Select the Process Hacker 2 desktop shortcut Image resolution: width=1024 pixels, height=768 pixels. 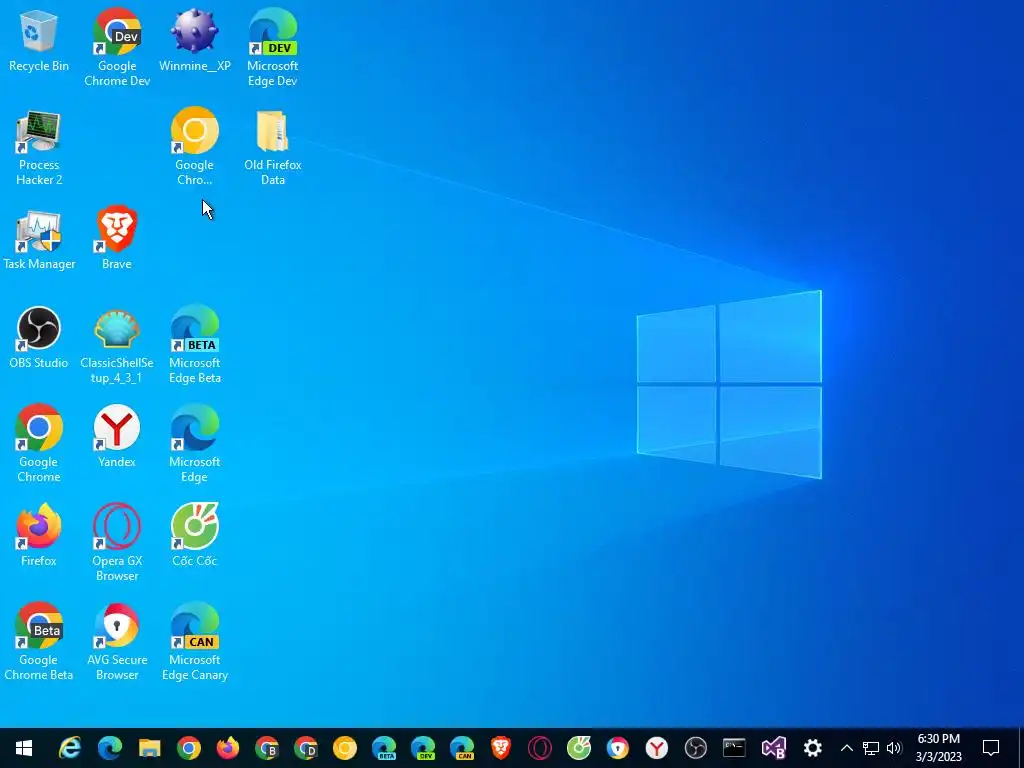(x=39, y=148)
